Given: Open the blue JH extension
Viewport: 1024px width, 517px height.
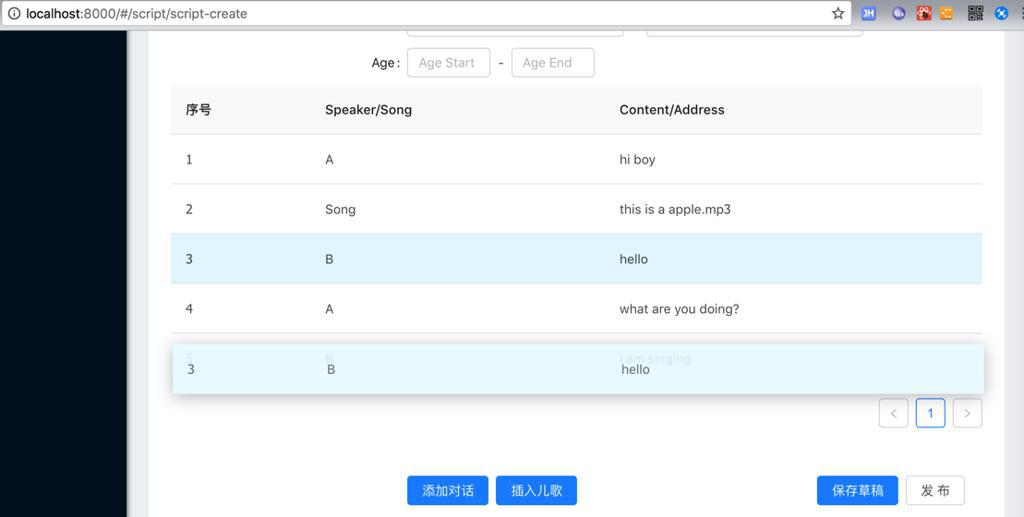Looking at the screenshot, I should point(869,14).
